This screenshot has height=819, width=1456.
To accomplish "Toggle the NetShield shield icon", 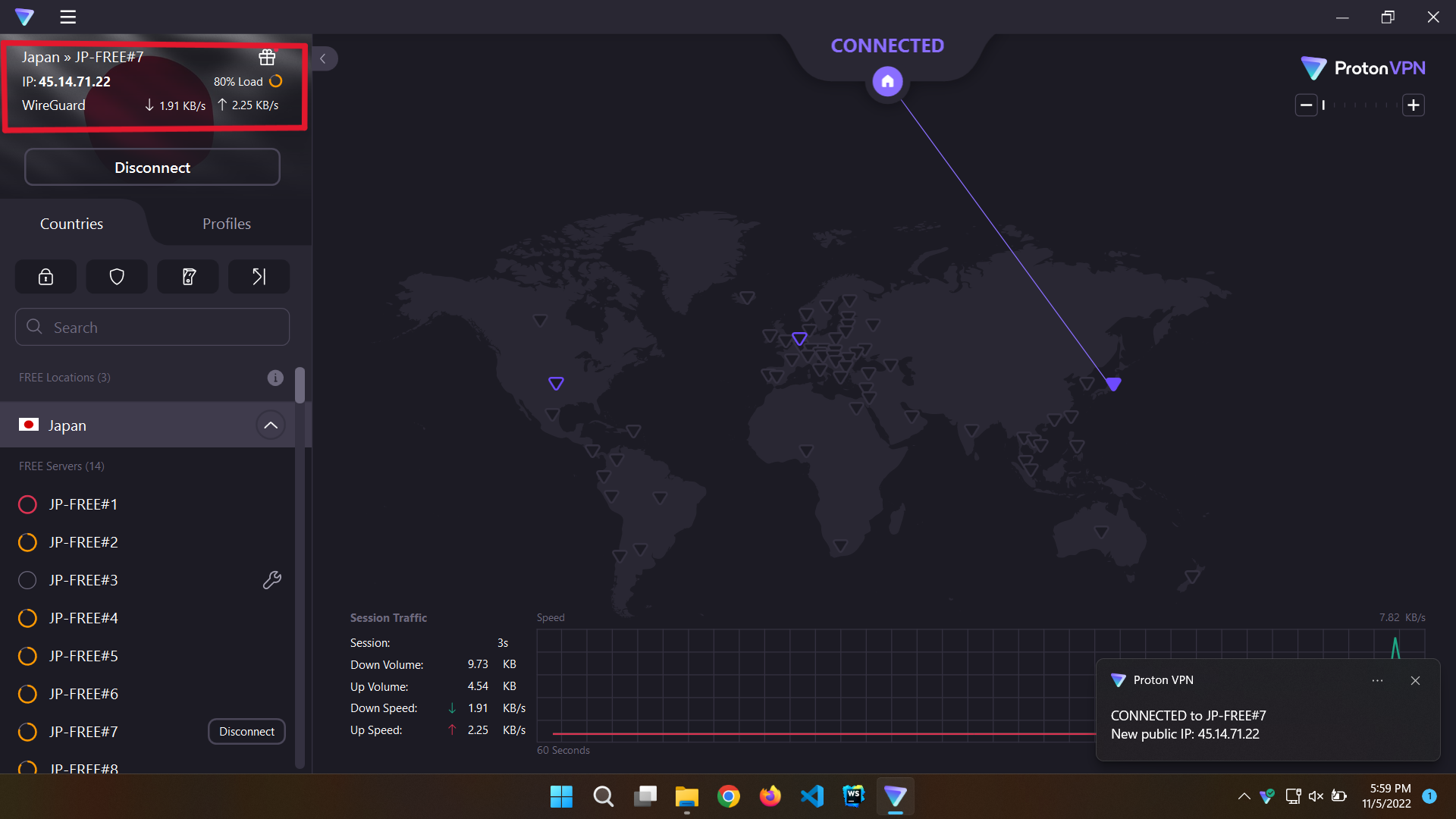I will tap(117, 277).
